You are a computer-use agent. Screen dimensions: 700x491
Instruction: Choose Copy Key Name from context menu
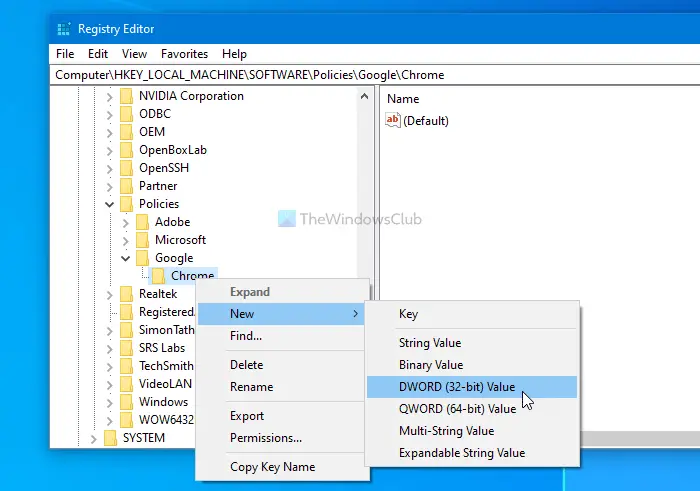(x=282, y=467)
